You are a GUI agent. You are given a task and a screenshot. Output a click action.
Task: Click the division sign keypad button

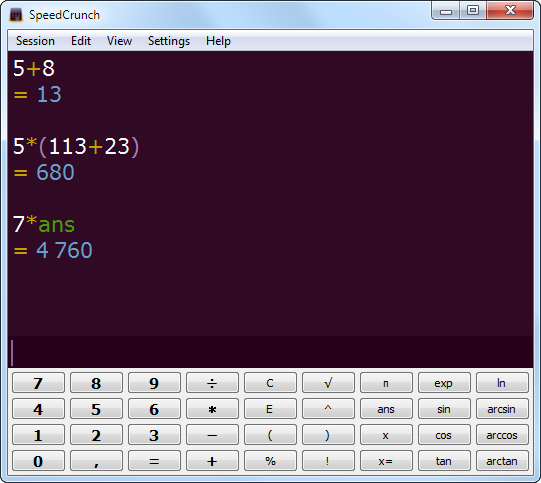[x=212, y=383]
